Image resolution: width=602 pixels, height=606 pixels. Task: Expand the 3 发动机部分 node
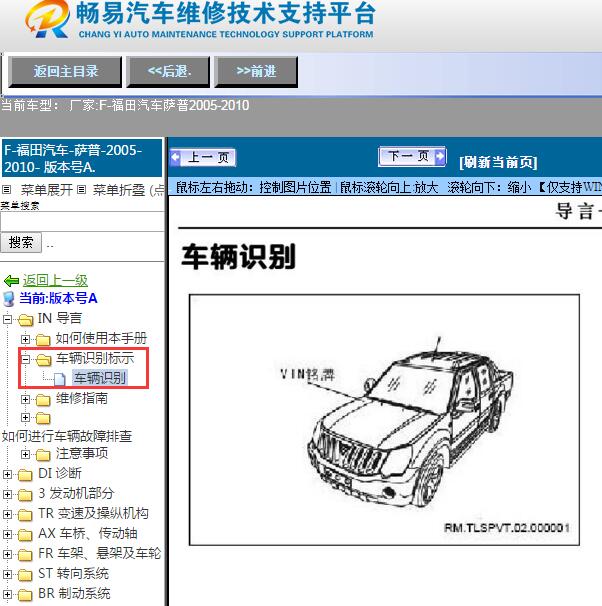pos(7,495)
